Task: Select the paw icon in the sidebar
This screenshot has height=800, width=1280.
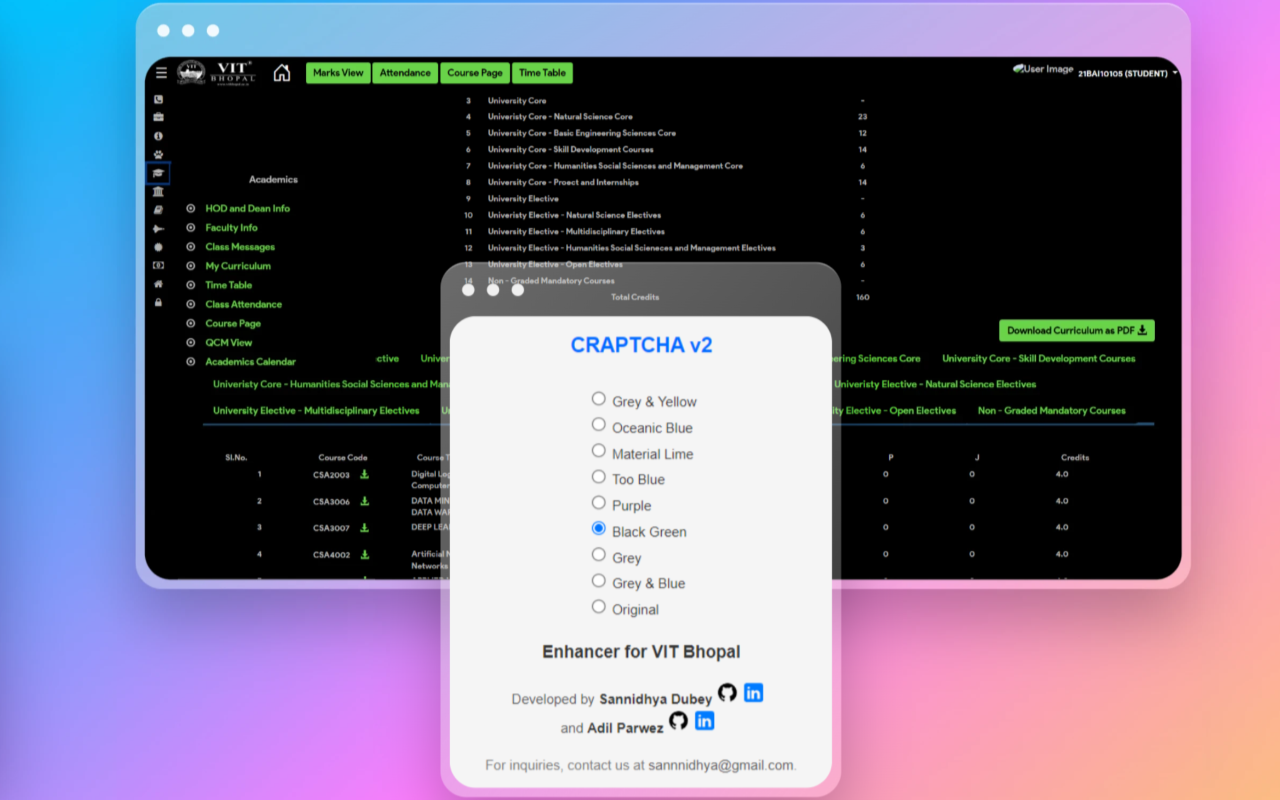Action: tap(159, 152)
